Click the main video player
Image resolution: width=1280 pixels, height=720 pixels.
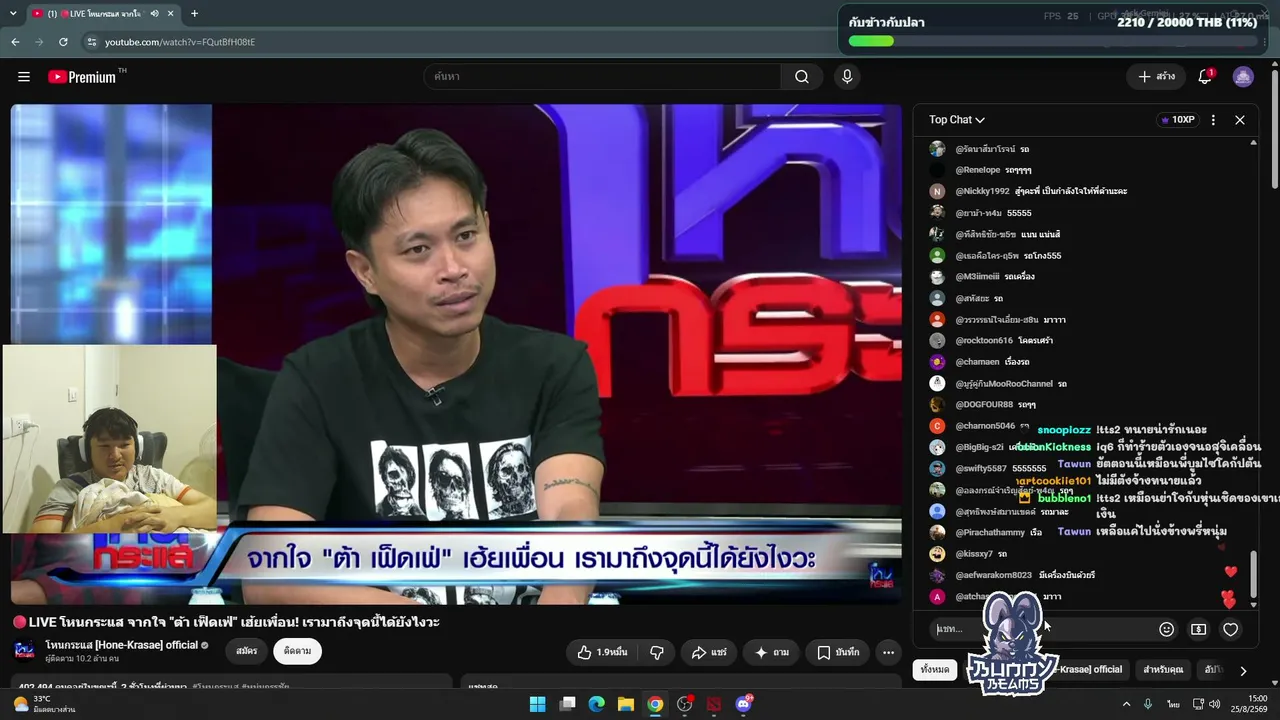[x=456, y=354]
